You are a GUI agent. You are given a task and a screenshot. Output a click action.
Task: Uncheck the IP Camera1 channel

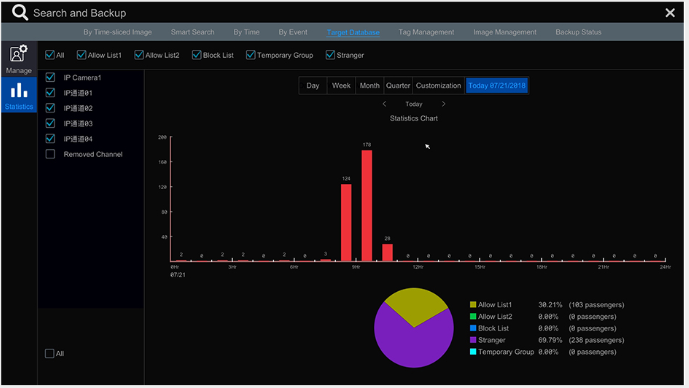pos(50,77)
